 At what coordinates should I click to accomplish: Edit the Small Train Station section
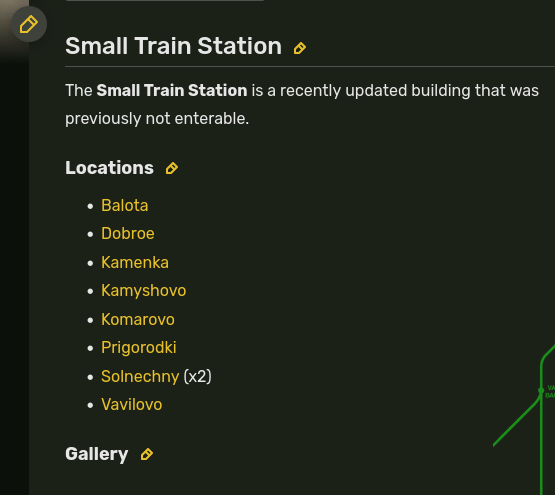point(300,48)
